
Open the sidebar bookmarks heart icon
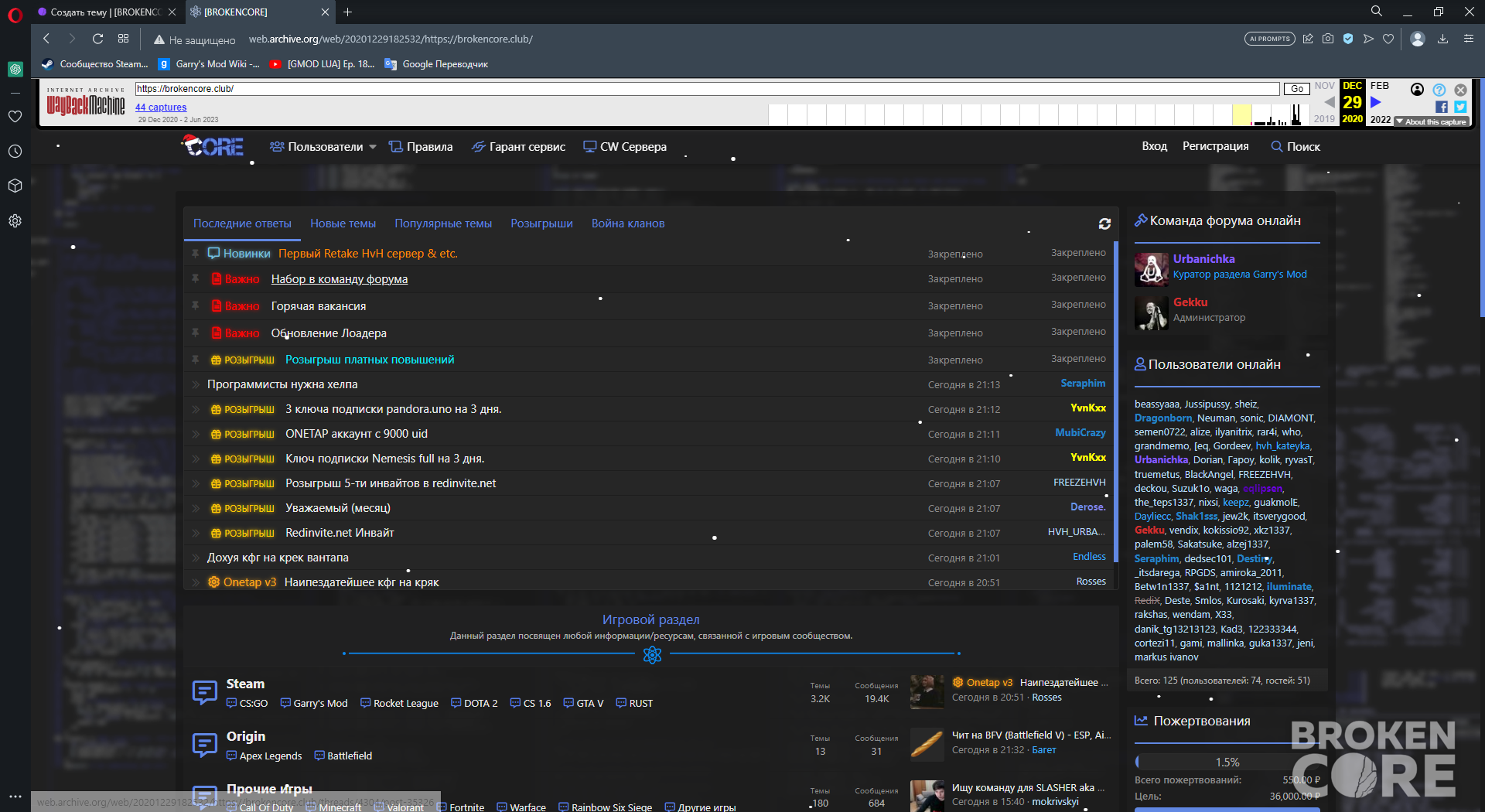[x=15, y=117]
